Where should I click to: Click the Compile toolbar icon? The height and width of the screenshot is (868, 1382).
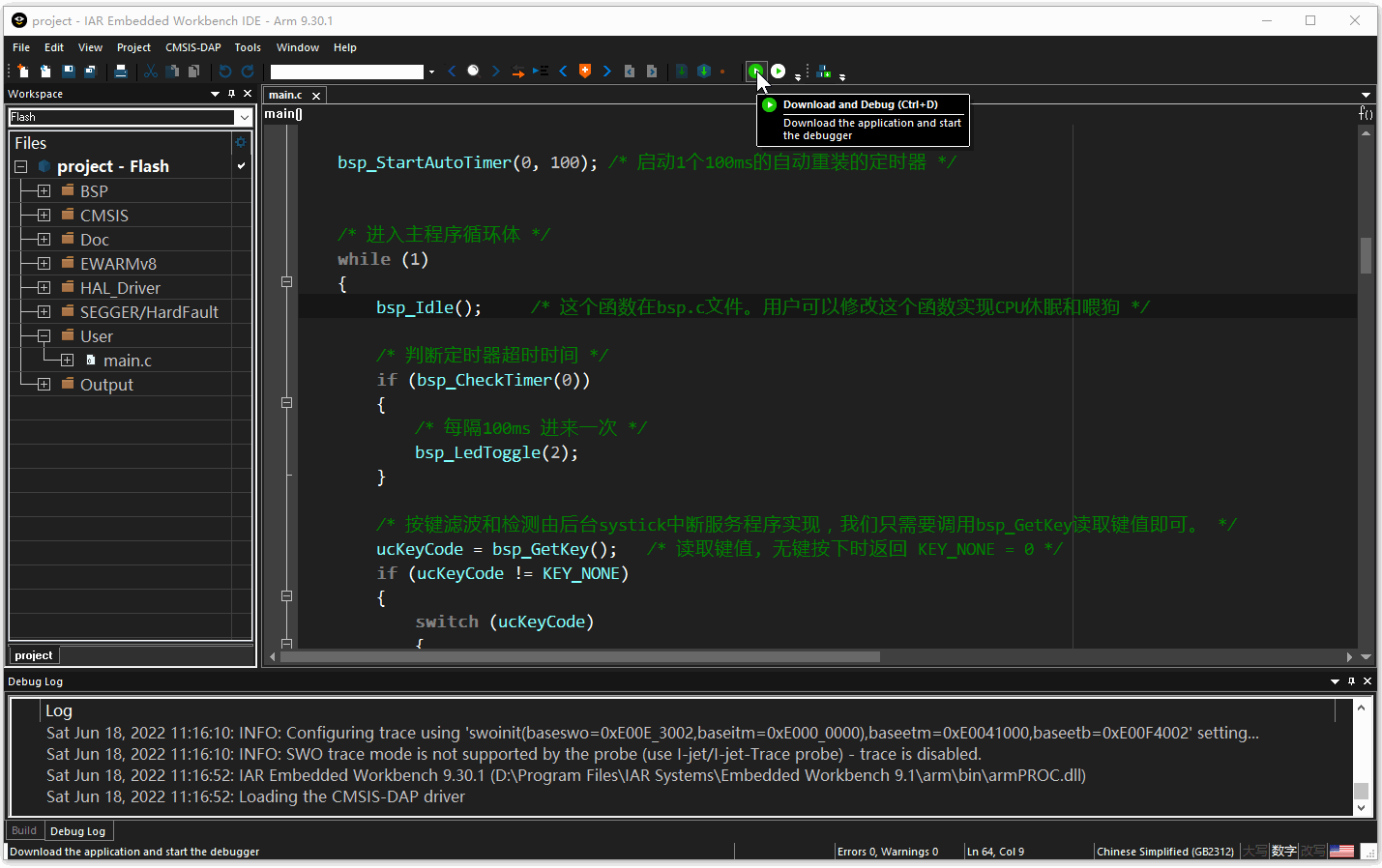click(682, 71)
